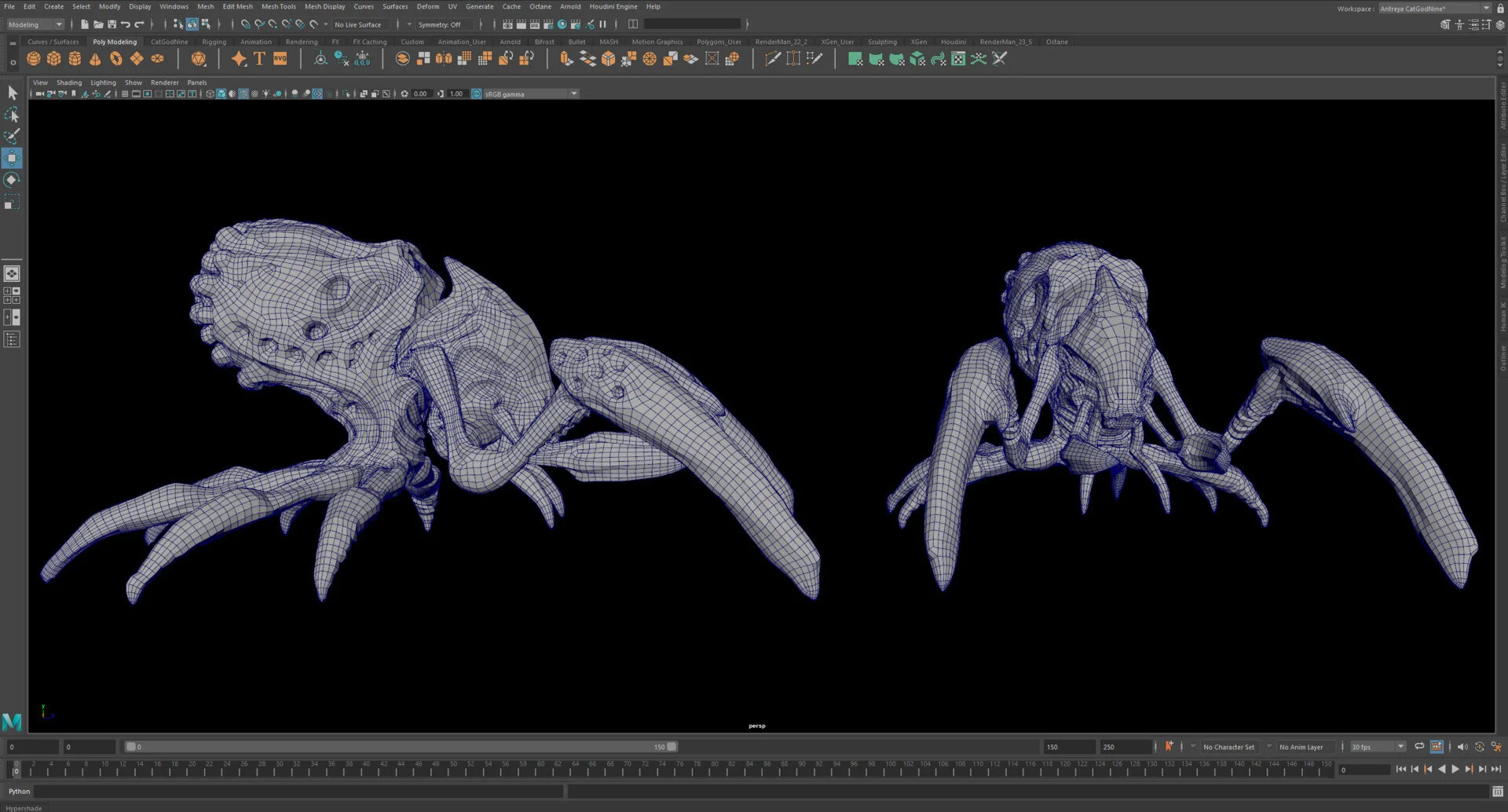Select the Lasso tool in the toolbox

(12, 115)
